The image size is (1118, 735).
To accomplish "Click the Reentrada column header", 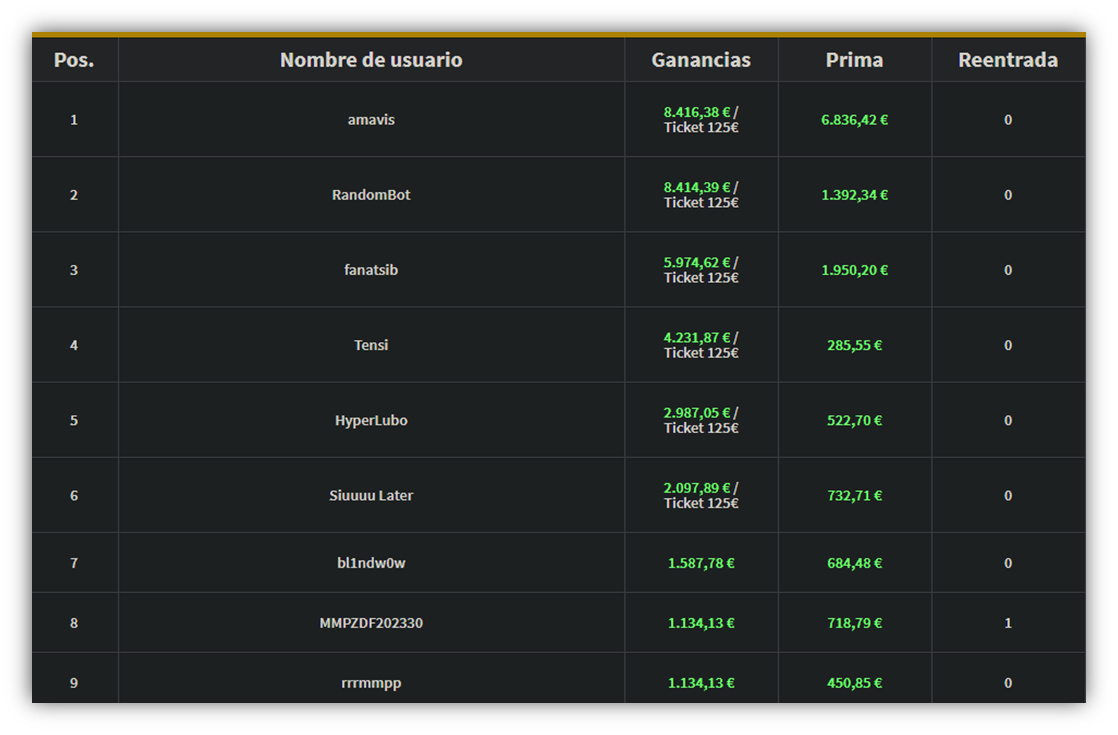I will coord(1007,60).
